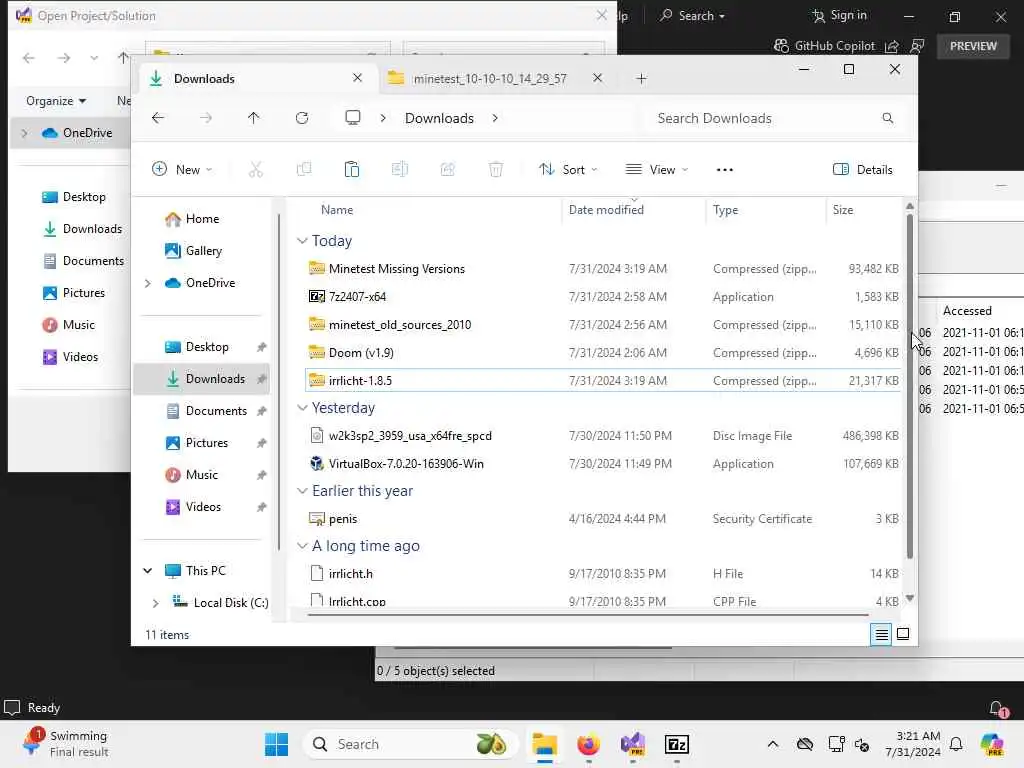
Task: Click the taskbar Search box
Action: coord(409,744)
